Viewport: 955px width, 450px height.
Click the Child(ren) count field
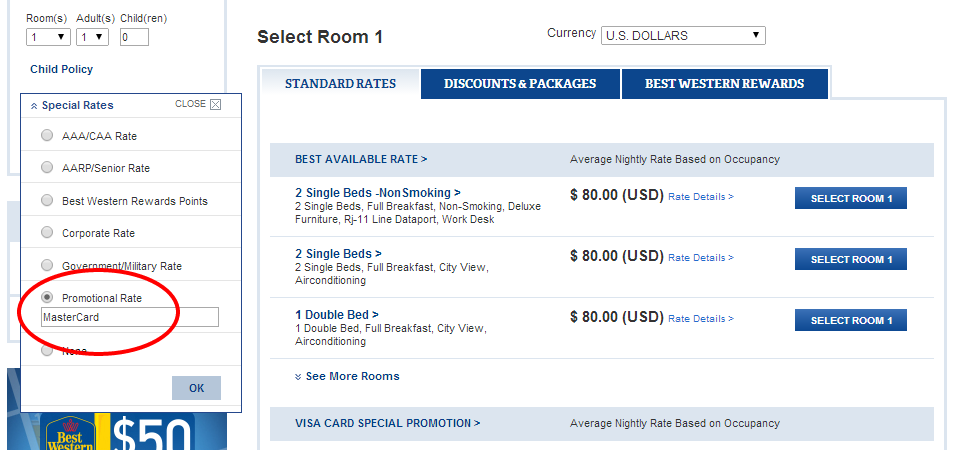point(134,37)
